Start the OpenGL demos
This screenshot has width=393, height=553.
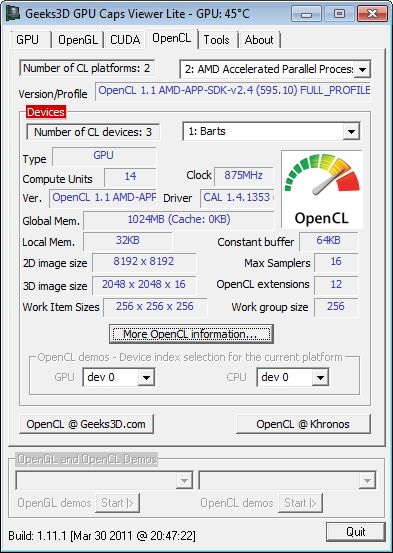coord(117,503)
